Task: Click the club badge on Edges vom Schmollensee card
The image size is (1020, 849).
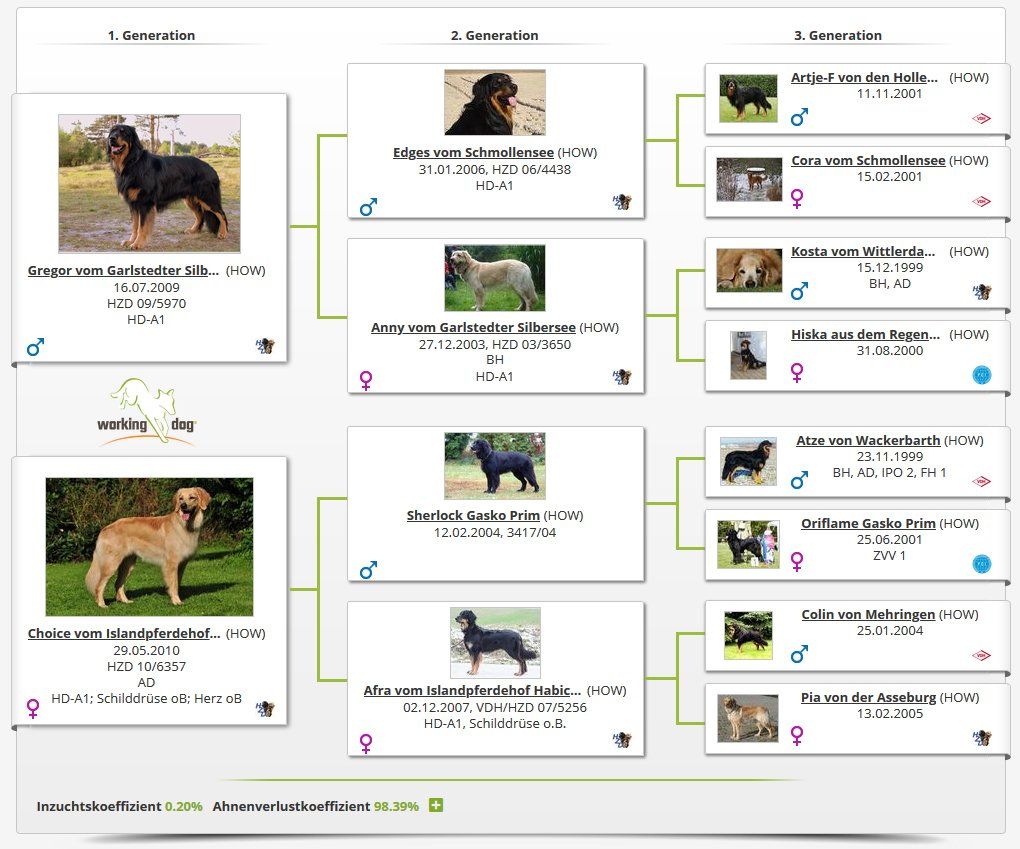Action: 622,202
